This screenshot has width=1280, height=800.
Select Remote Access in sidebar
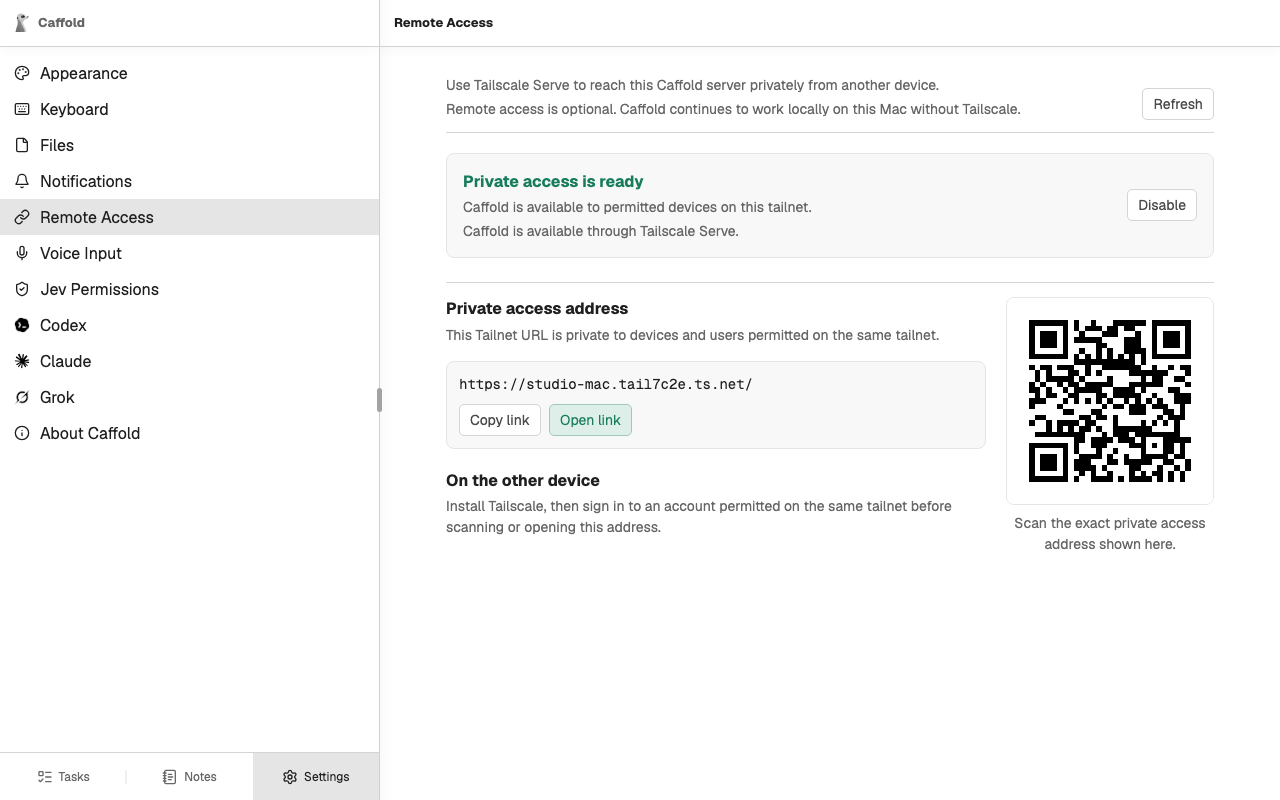(189, 217)
